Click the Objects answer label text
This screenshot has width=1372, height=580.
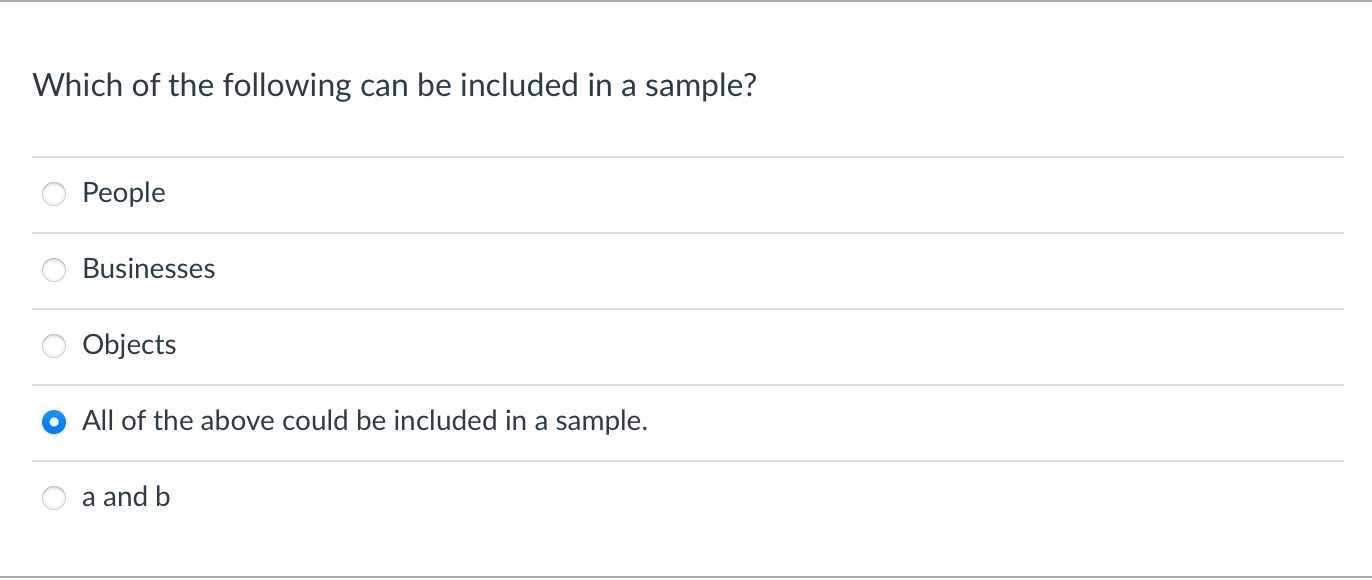coord(129,345)
